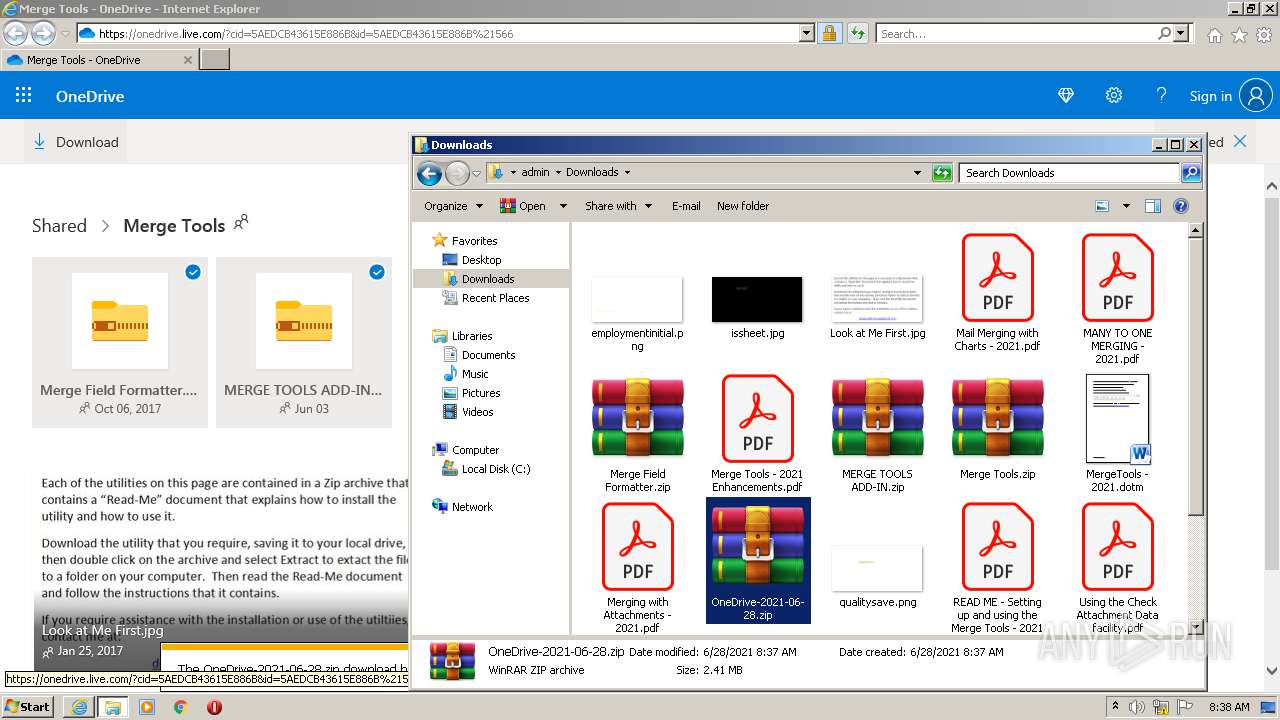Uncheck the MERGE TOOLS ADD-IN selection circle
The image size is (1280, 720).
tap(377, 272)
